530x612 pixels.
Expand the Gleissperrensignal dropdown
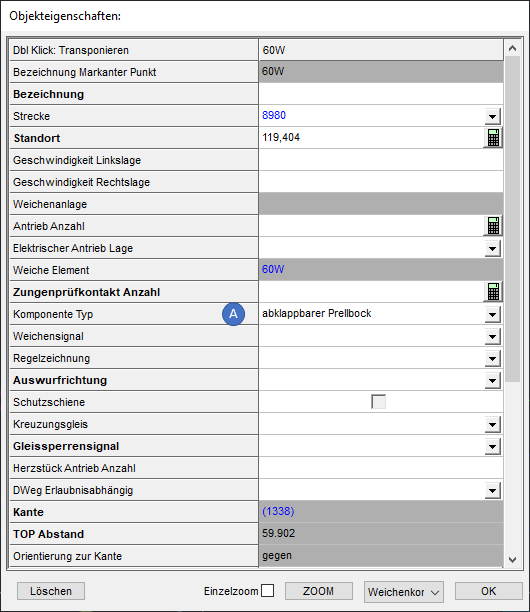493,446
